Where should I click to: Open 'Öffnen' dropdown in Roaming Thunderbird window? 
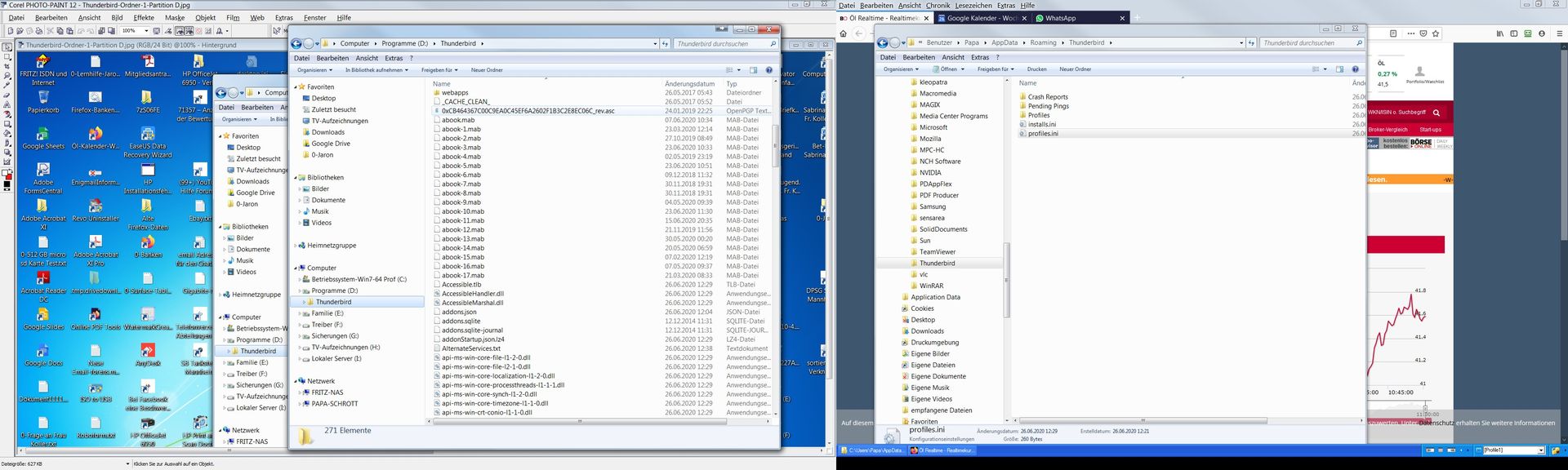[x=947, y=69]
